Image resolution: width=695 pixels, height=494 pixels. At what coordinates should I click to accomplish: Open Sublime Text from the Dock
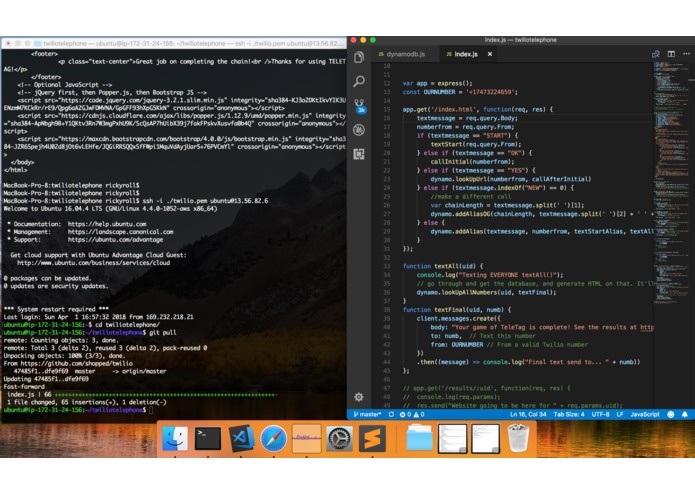(x=372, y=438)
